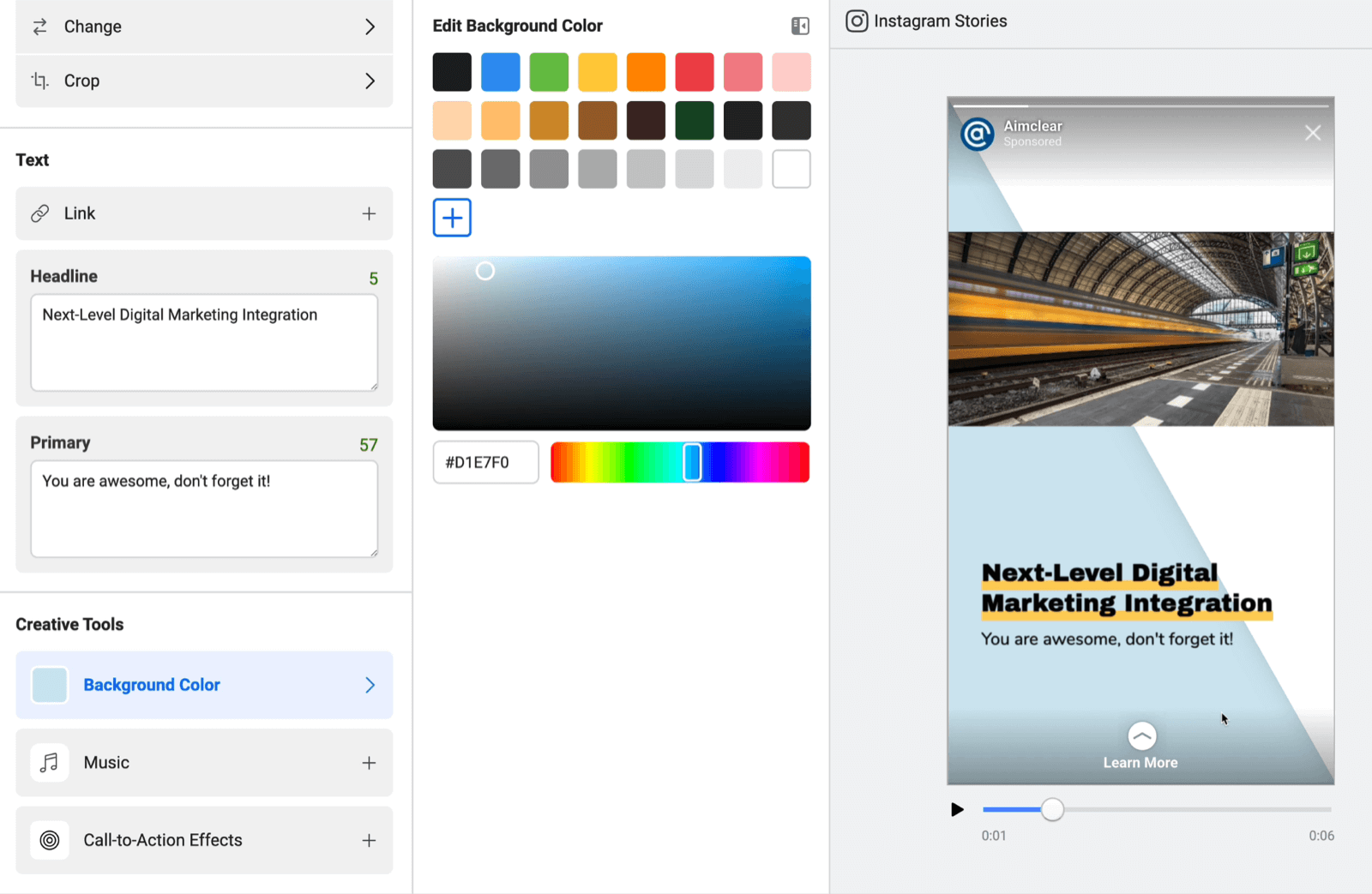Select the Music tool label

click(x=106, y=762)
